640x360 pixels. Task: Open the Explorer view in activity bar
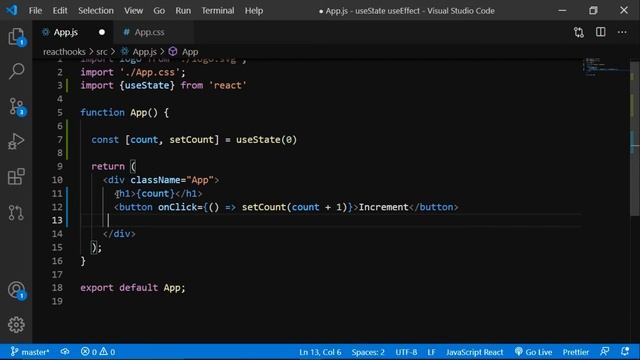(16, 37)
